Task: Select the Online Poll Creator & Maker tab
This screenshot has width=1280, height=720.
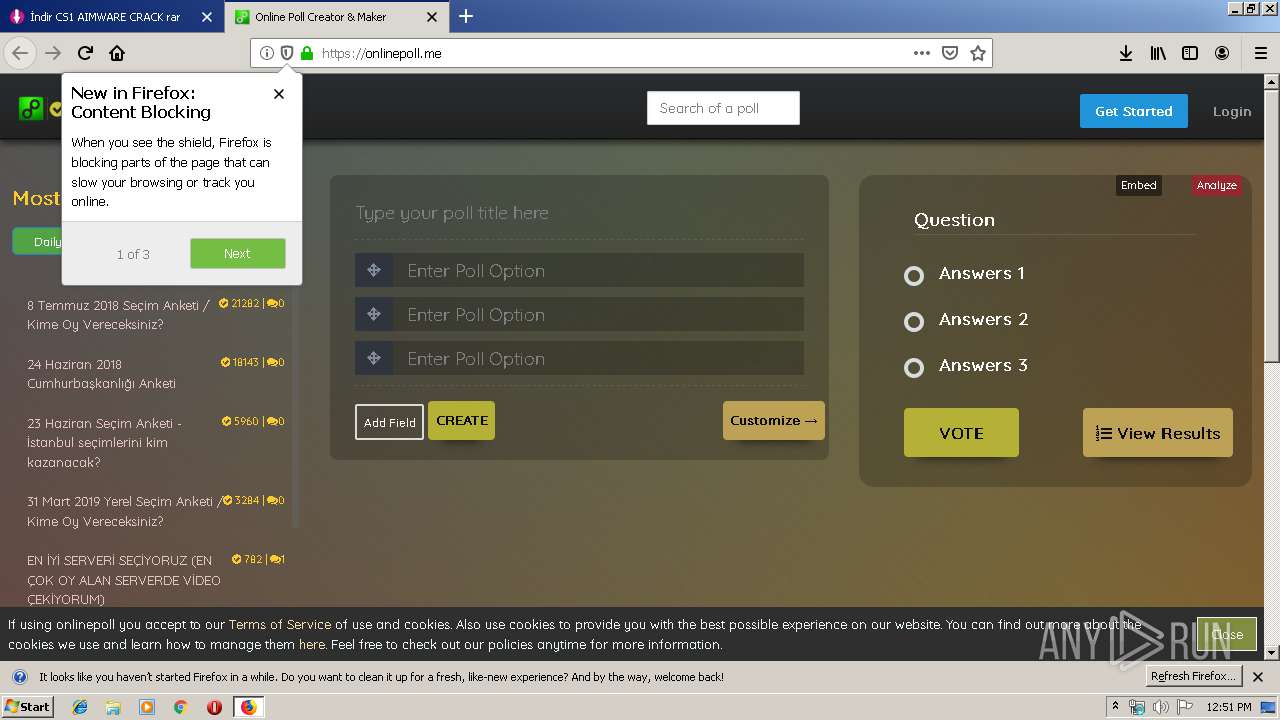Action: point(320,17)
